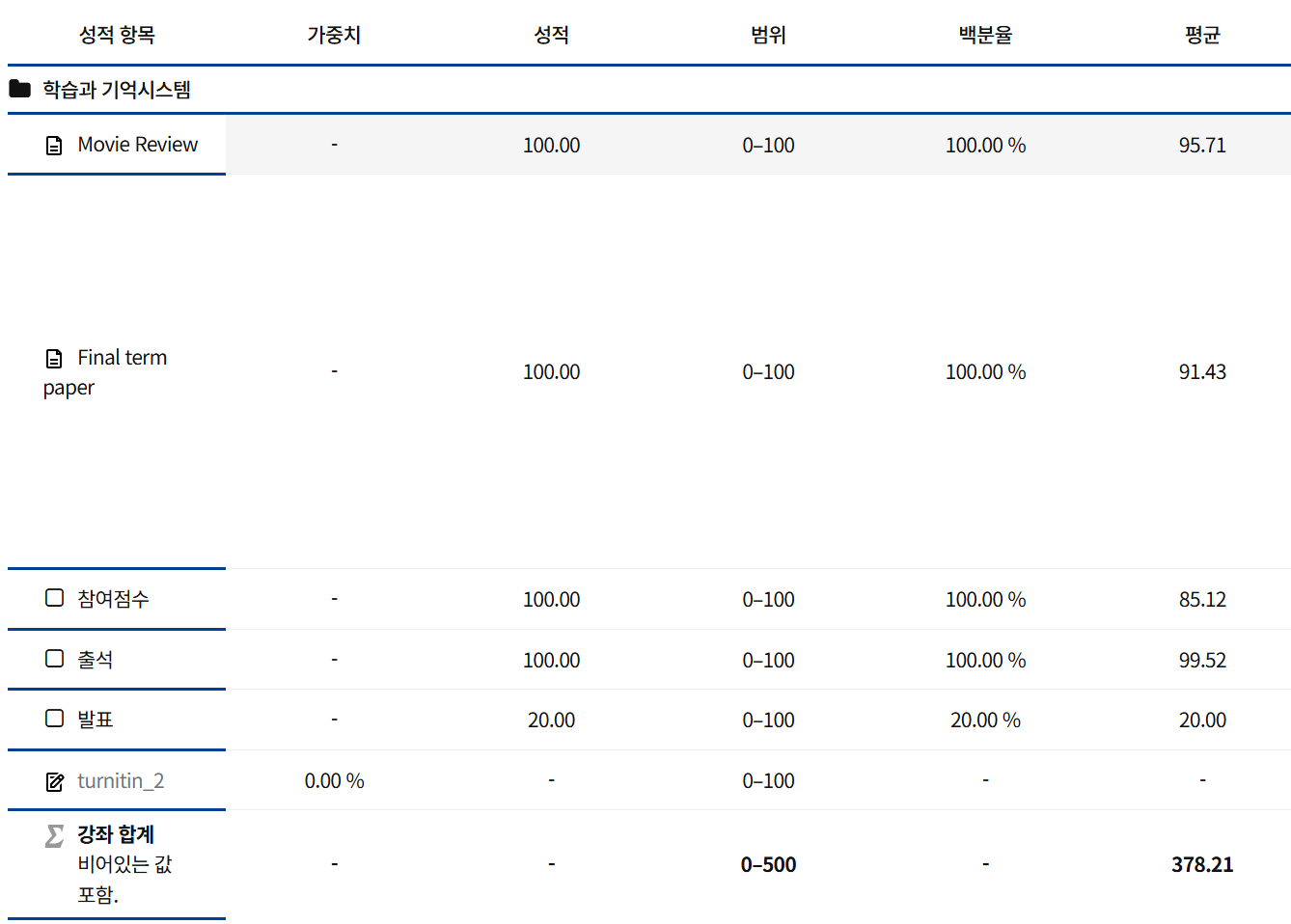Click the square icon beside 발표
This screenshot has width=1291, height=924.
[x=55, y=718]
